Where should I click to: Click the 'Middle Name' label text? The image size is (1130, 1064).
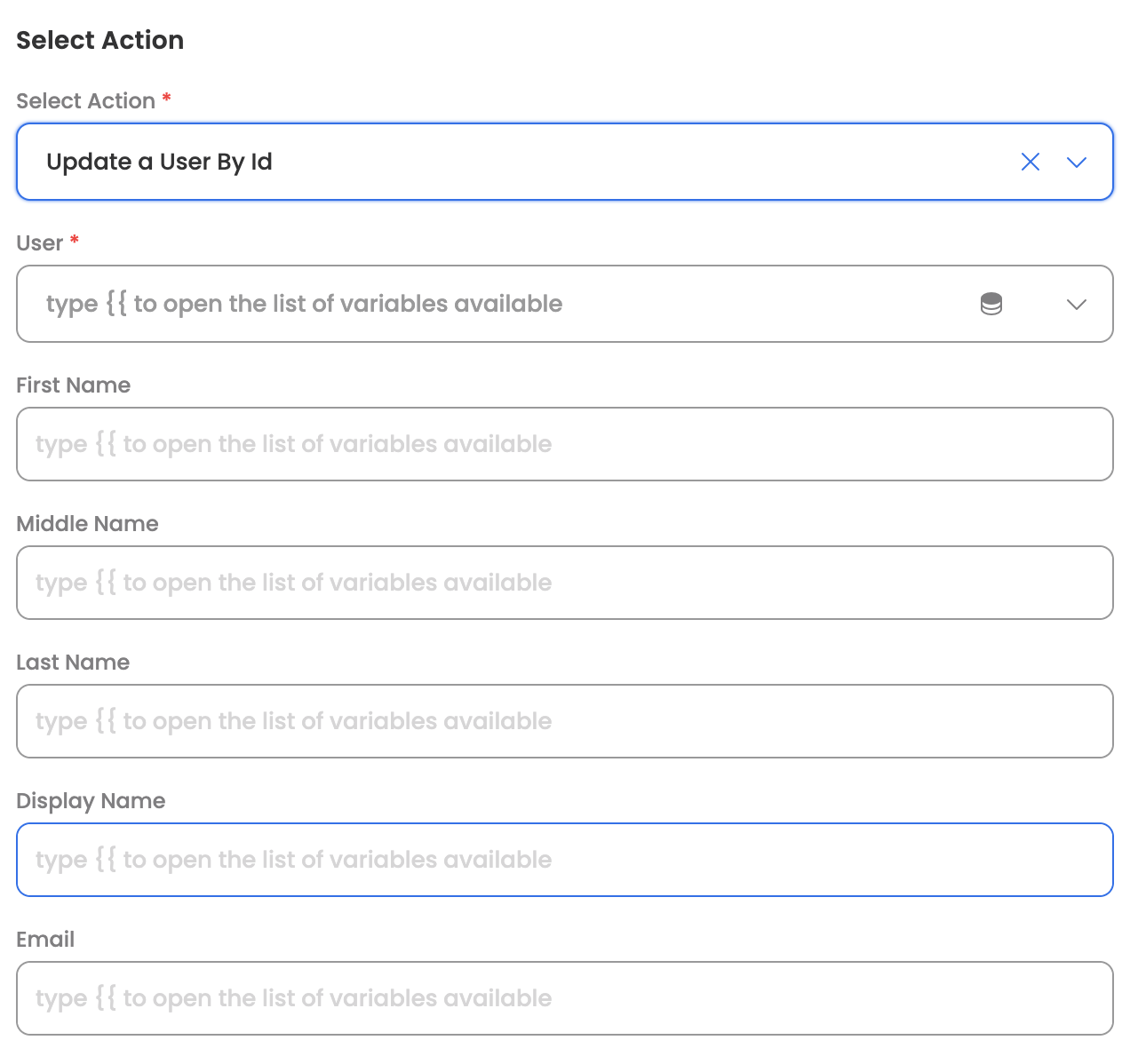pyautogui.click(x=87, y=524)
